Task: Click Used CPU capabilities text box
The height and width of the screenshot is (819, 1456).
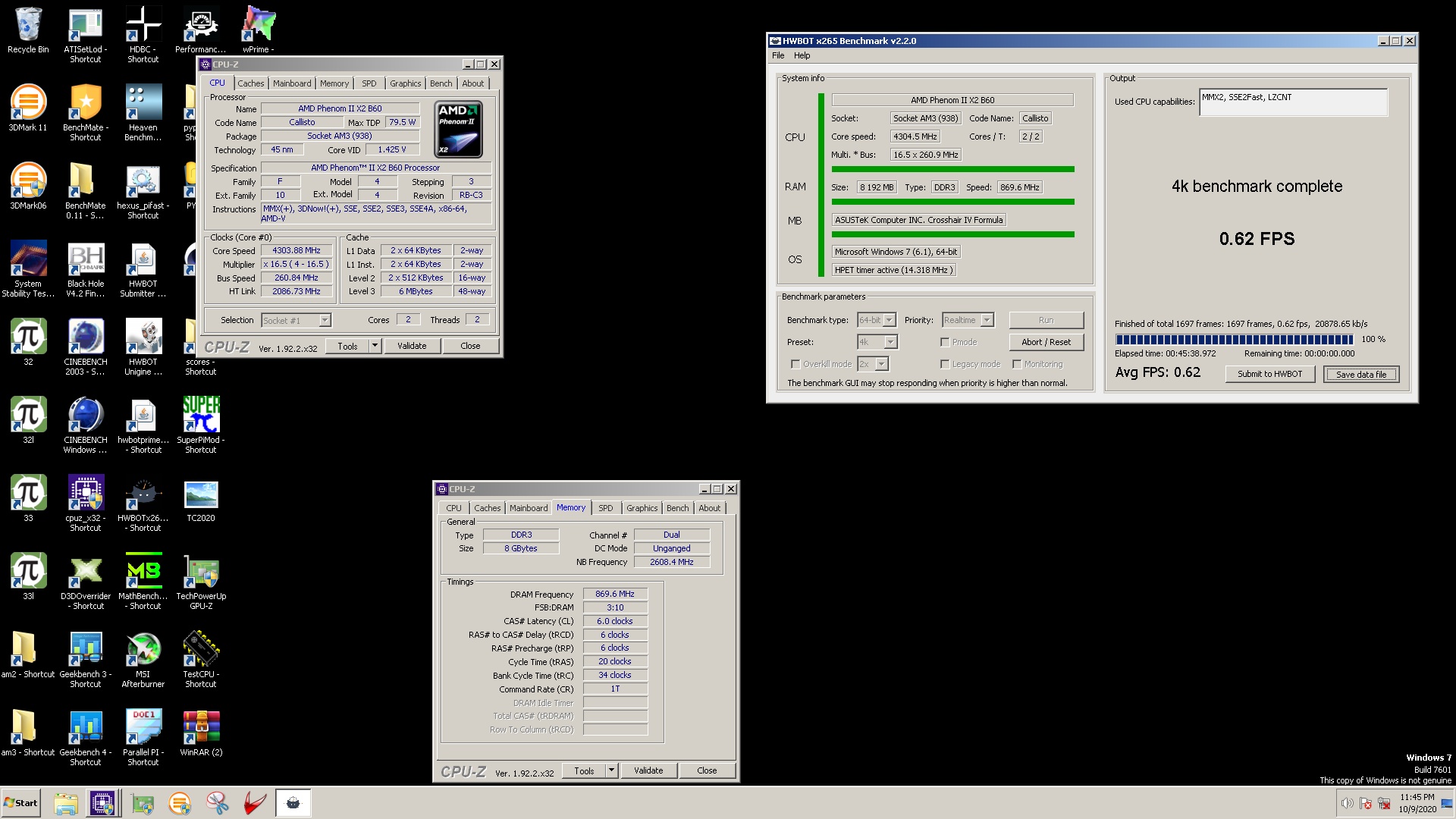Action: tap(1293, 102)
